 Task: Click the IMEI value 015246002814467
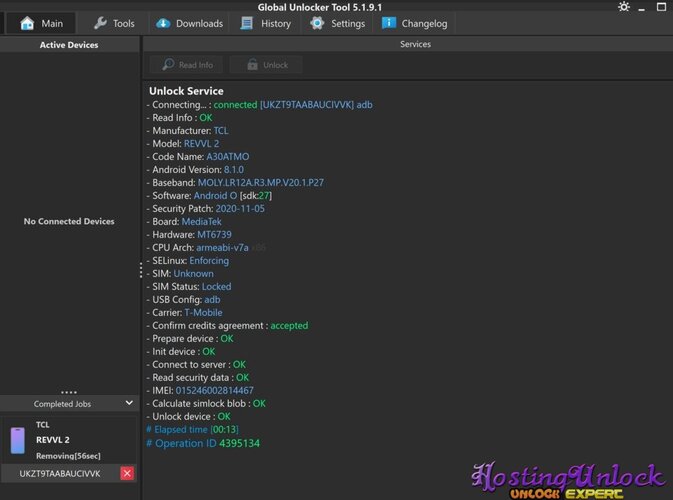pyautogui.click(x=214, y=391)
